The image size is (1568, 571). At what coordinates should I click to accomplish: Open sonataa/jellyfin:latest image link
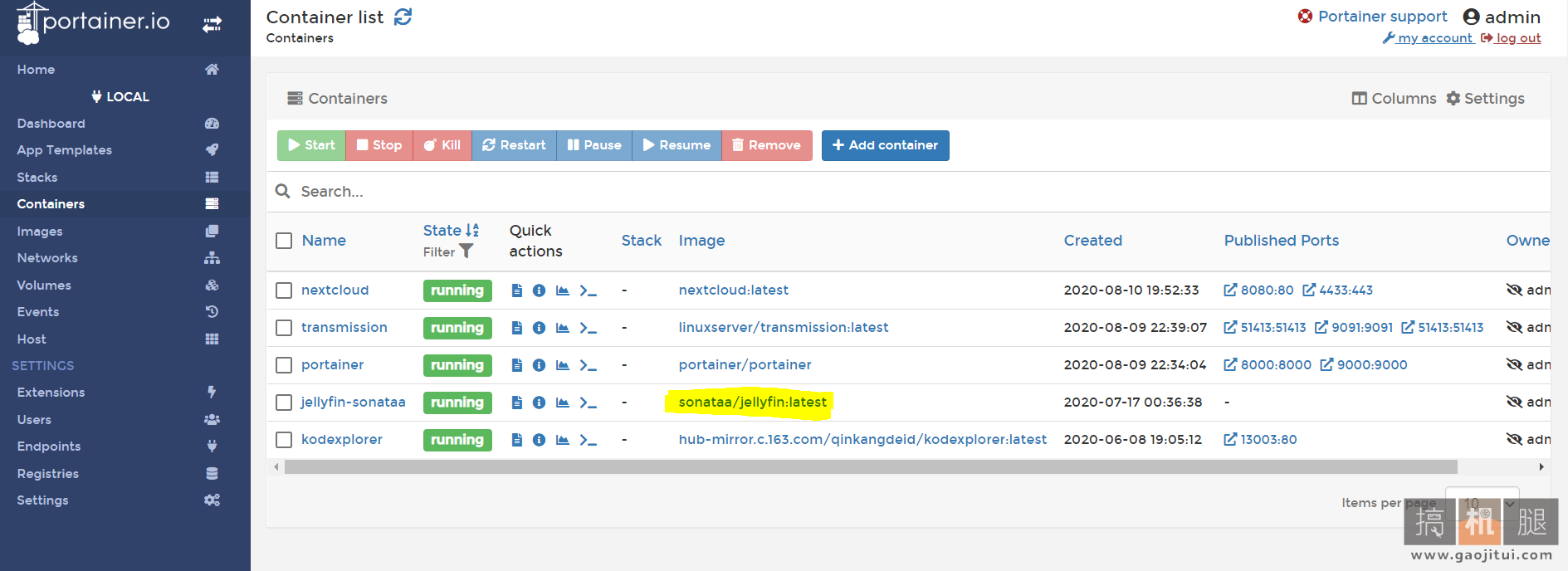click(x=752, y=403)
